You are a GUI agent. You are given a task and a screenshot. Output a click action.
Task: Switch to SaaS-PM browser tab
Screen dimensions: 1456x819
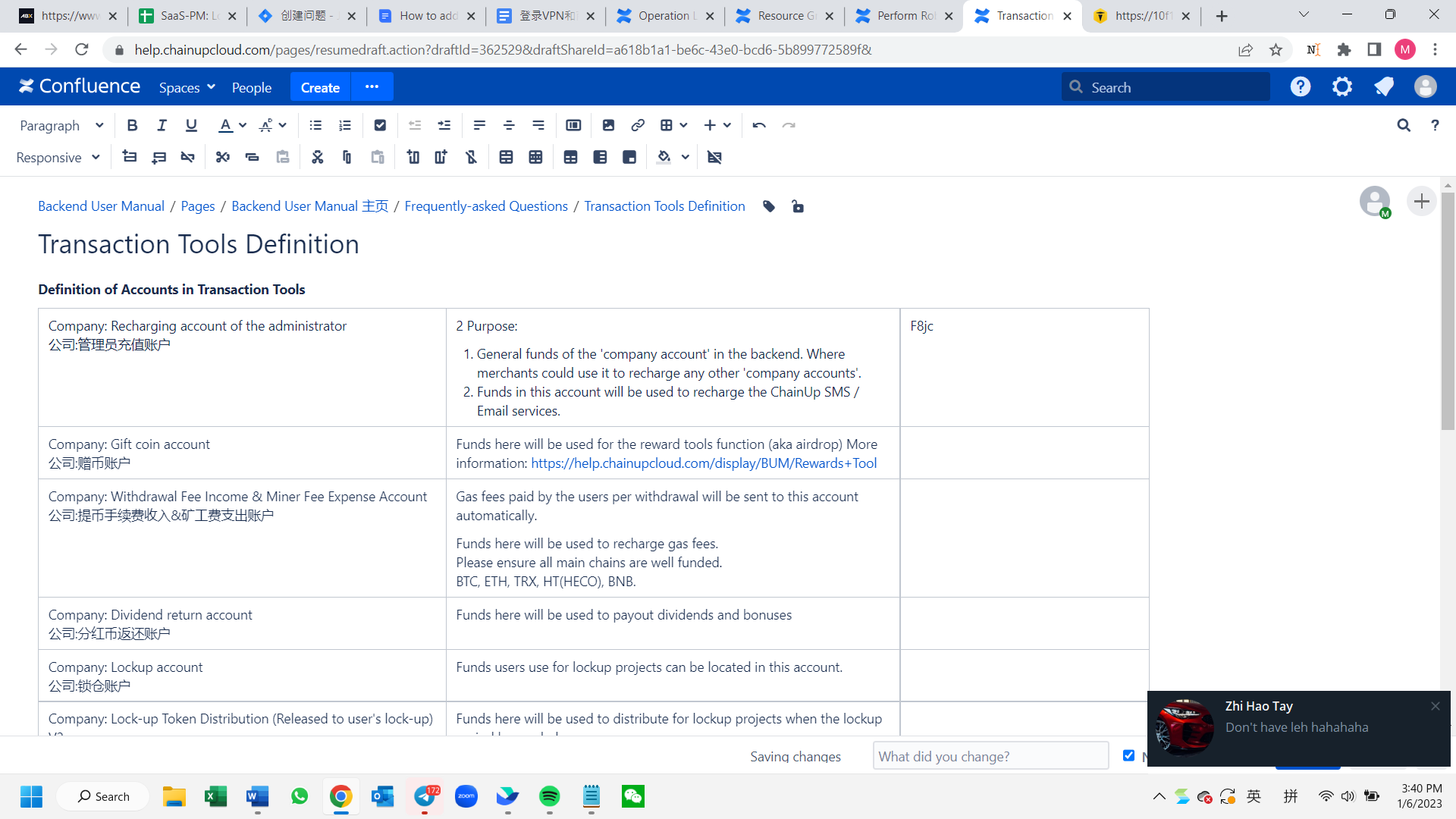coord(188,16)
